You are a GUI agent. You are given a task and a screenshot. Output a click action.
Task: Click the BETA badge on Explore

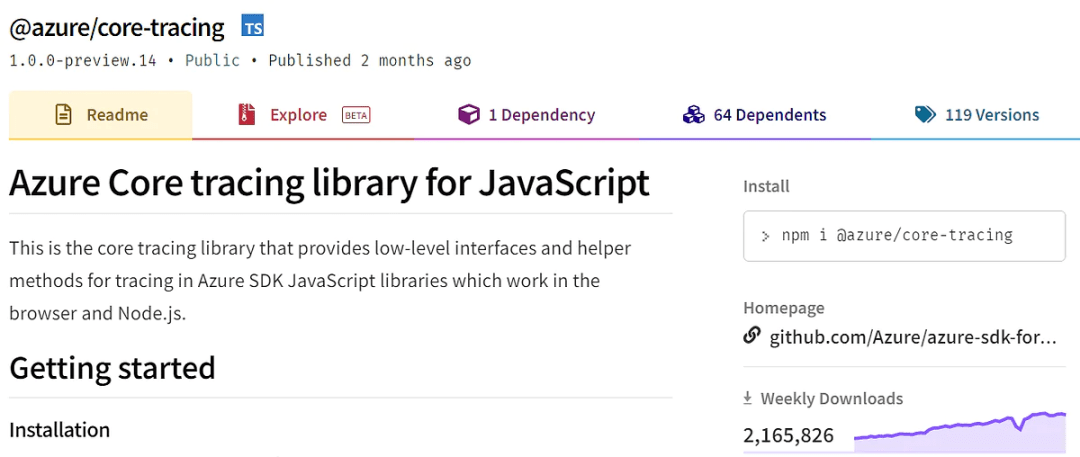[x=356, y=115]
